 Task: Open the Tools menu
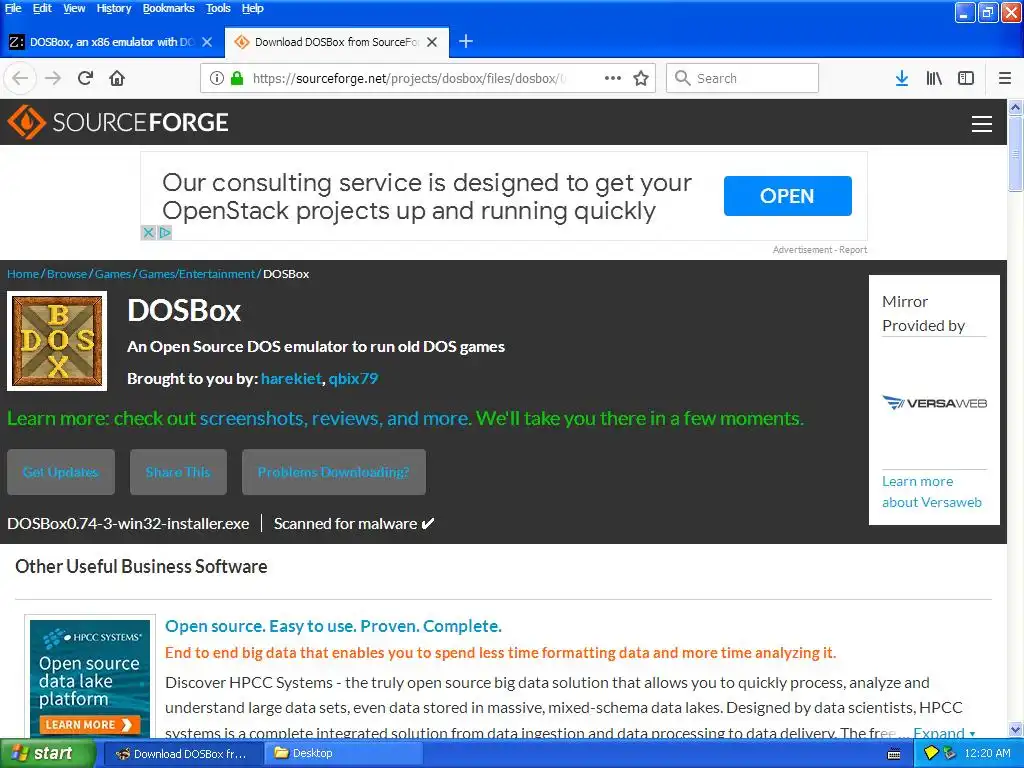tap(218, 8)
